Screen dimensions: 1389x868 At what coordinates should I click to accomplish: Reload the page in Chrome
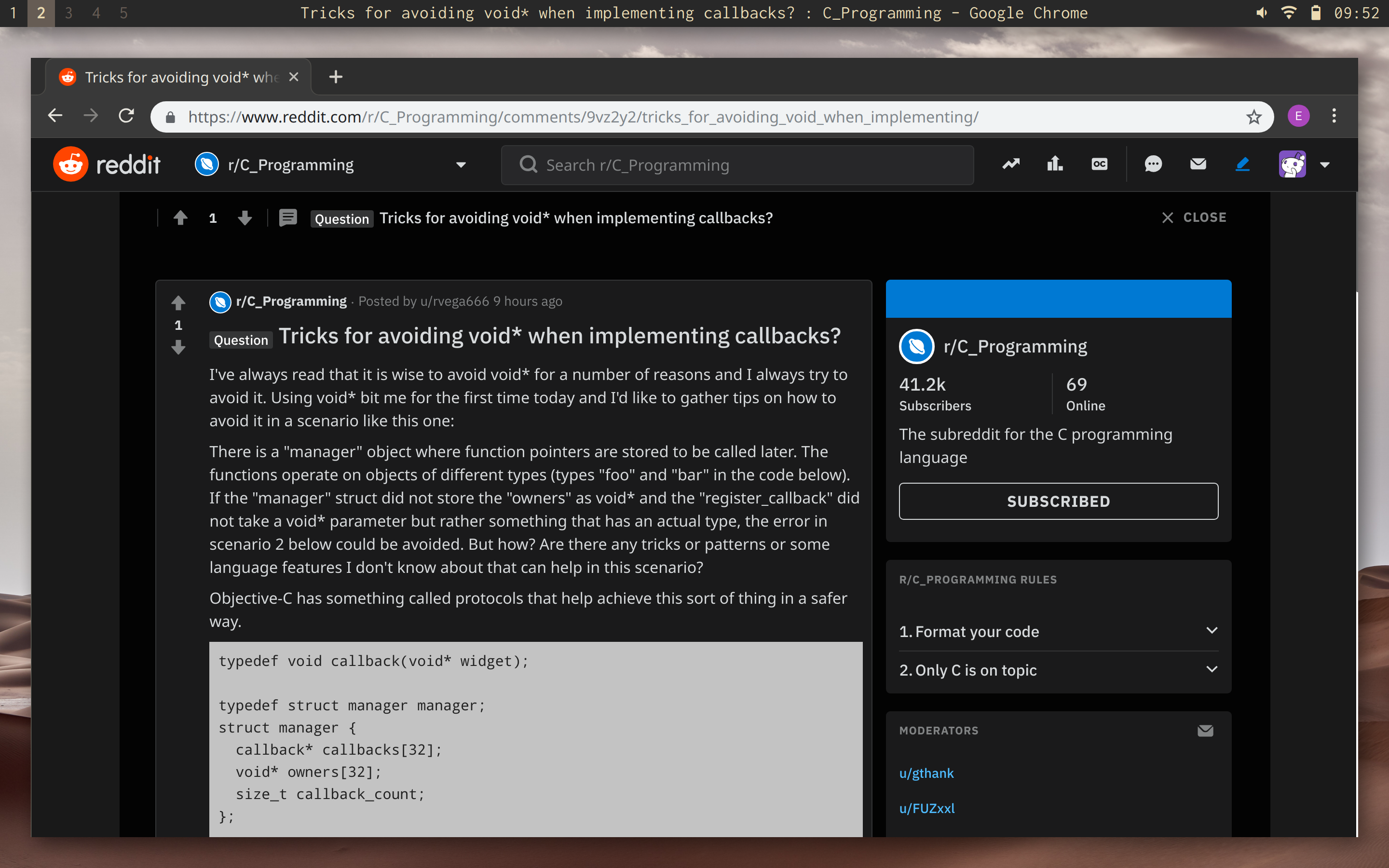(x=126, y=117)
